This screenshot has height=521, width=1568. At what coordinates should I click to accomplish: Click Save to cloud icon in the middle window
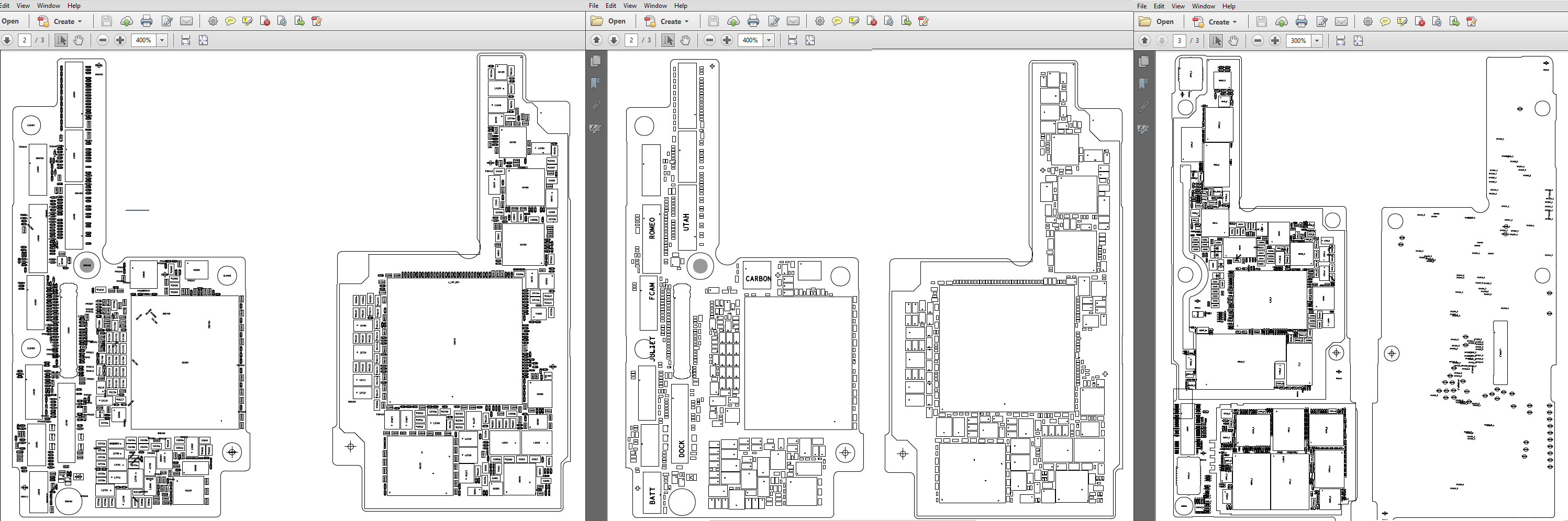pyautogui.click(x=733, y=21)
